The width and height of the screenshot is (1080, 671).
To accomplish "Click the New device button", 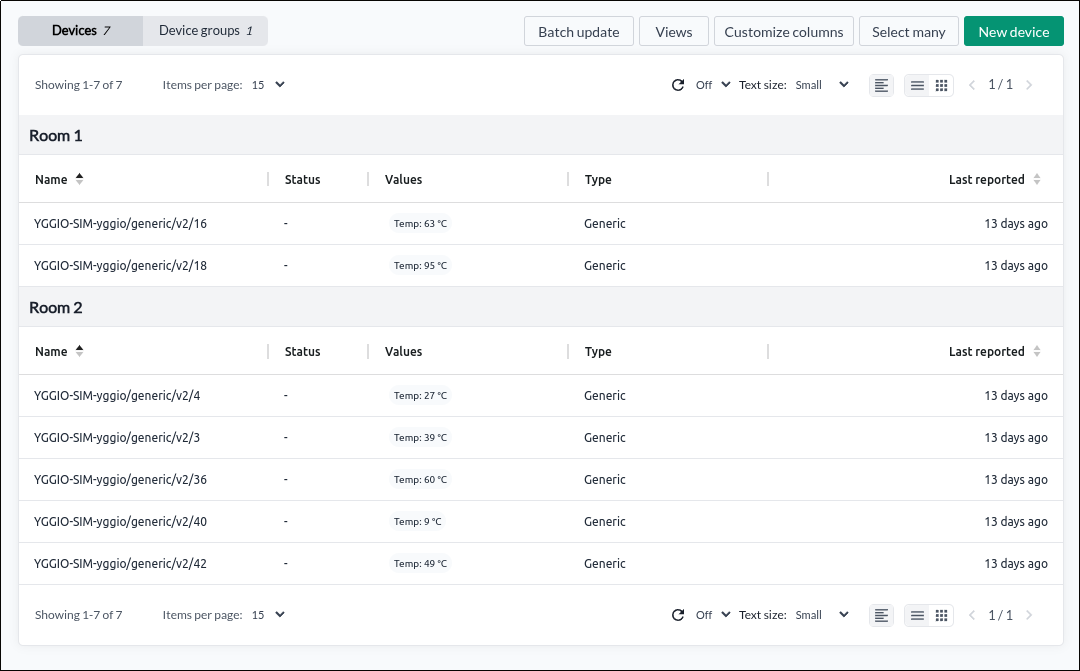I will click(x=1014, y=32).
